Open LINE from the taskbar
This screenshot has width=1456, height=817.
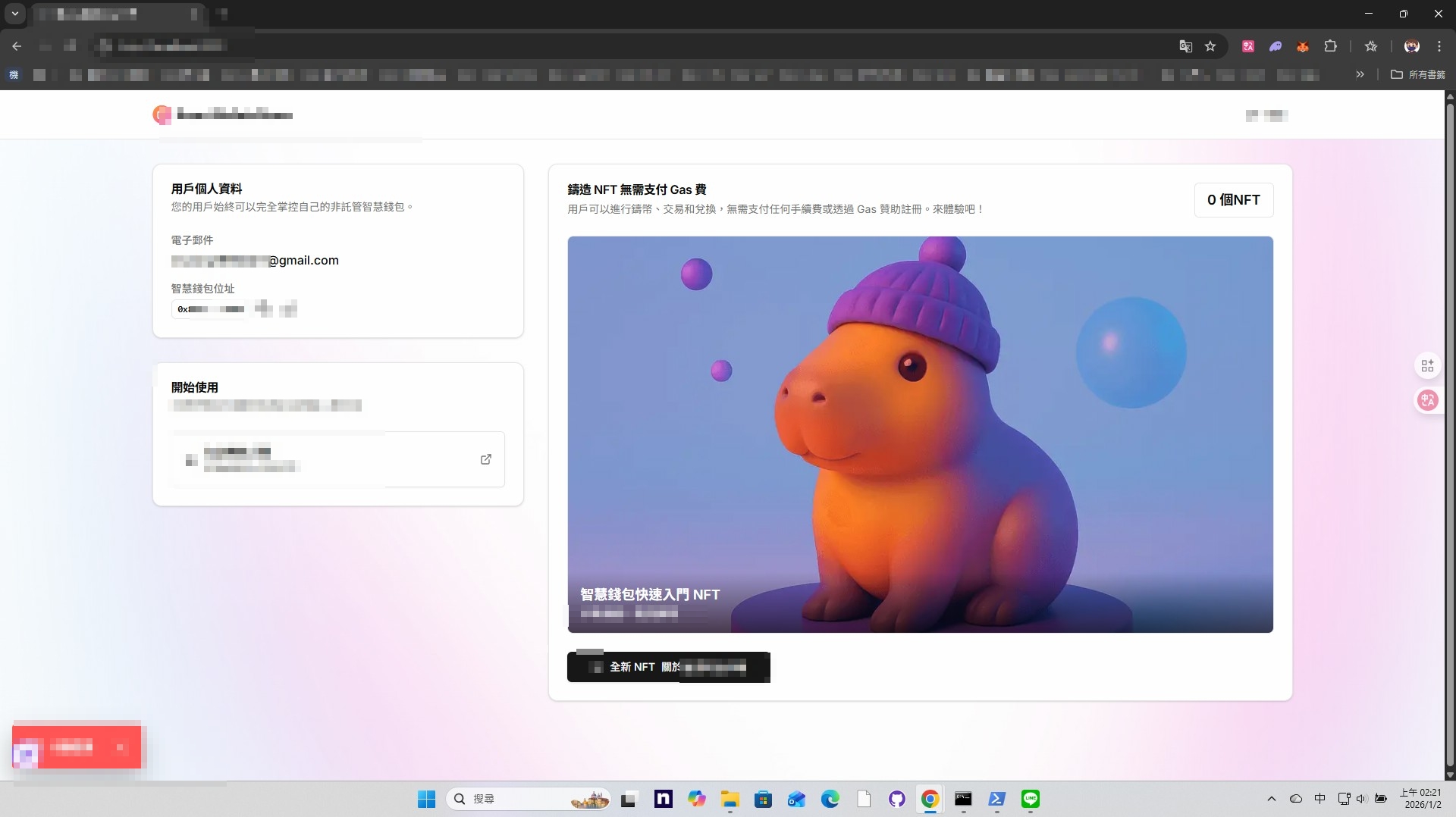pos(1030,800)
